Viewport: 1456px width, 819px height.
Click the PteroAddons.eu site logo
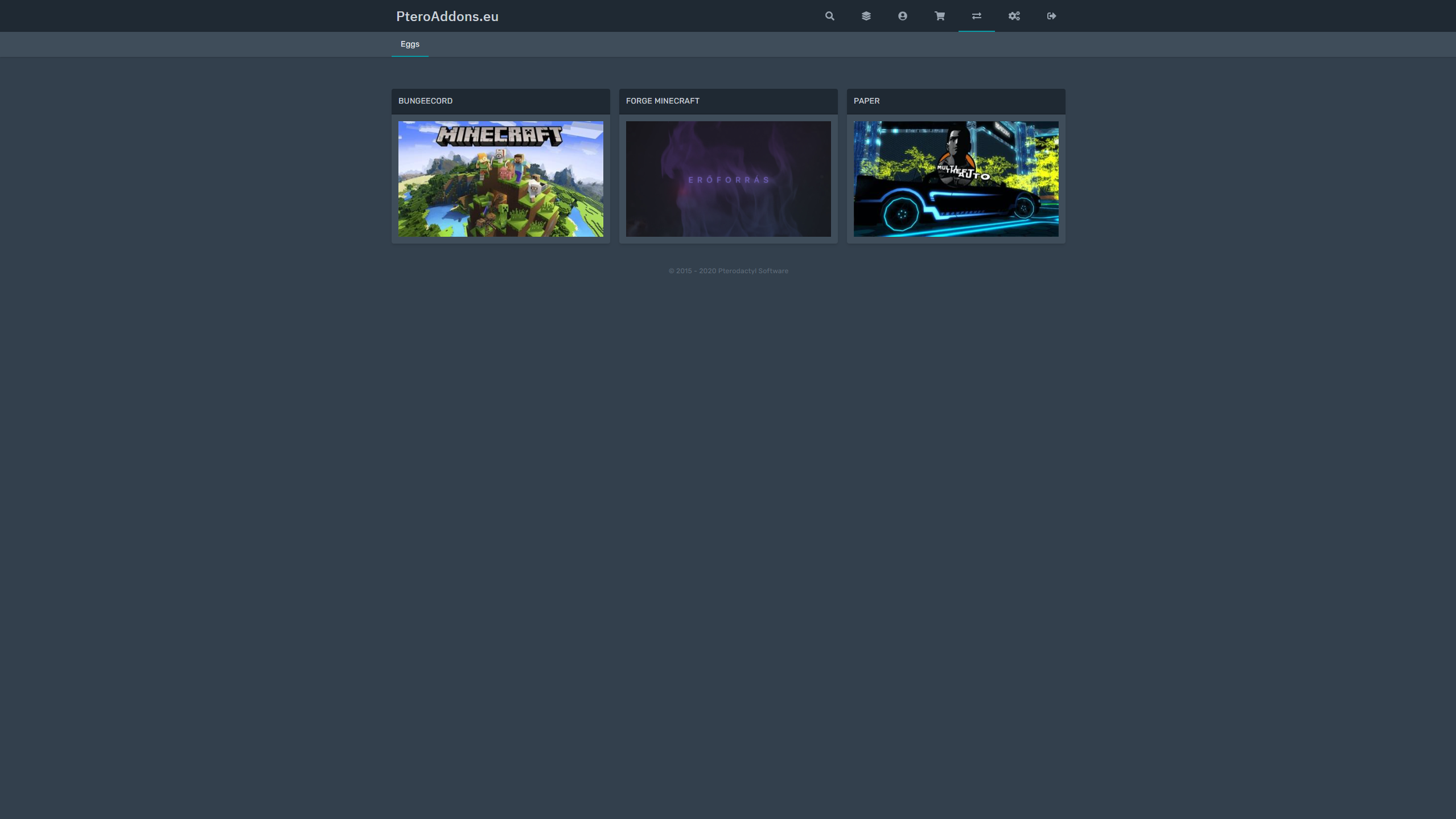coord(447,17)
